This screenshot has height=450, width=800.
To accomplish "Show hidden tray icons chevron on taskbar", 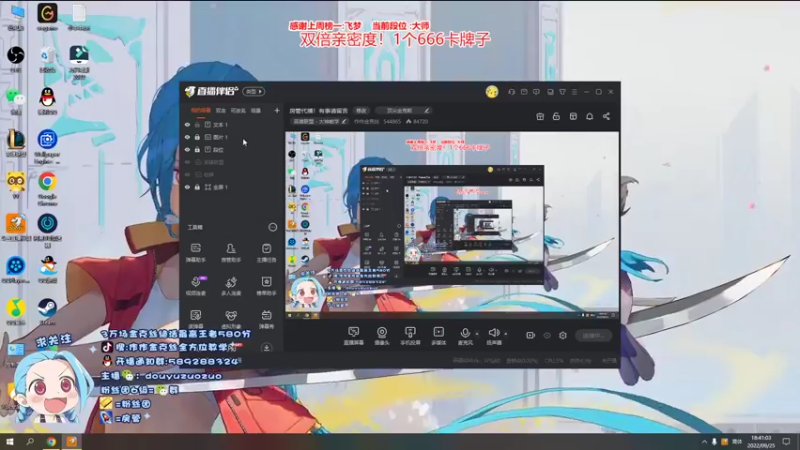I will 704,441.
